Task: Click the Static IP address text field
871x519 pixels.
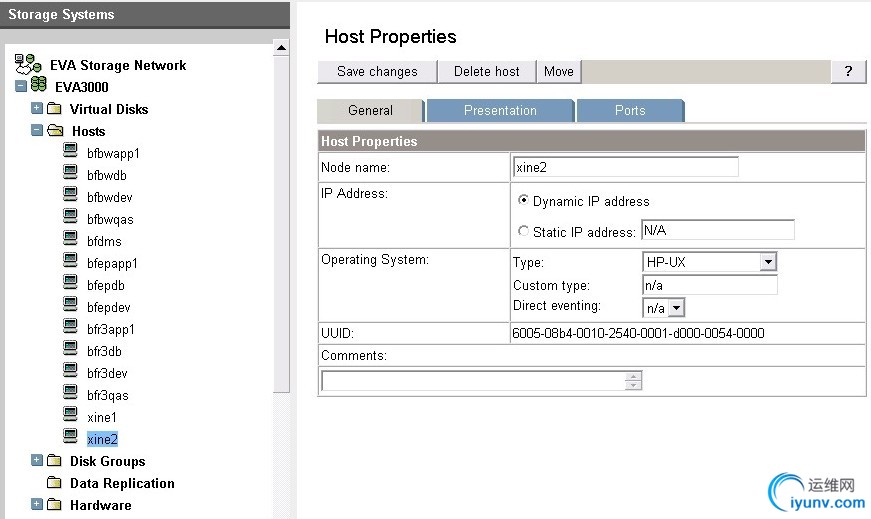Action: [718, 230]
